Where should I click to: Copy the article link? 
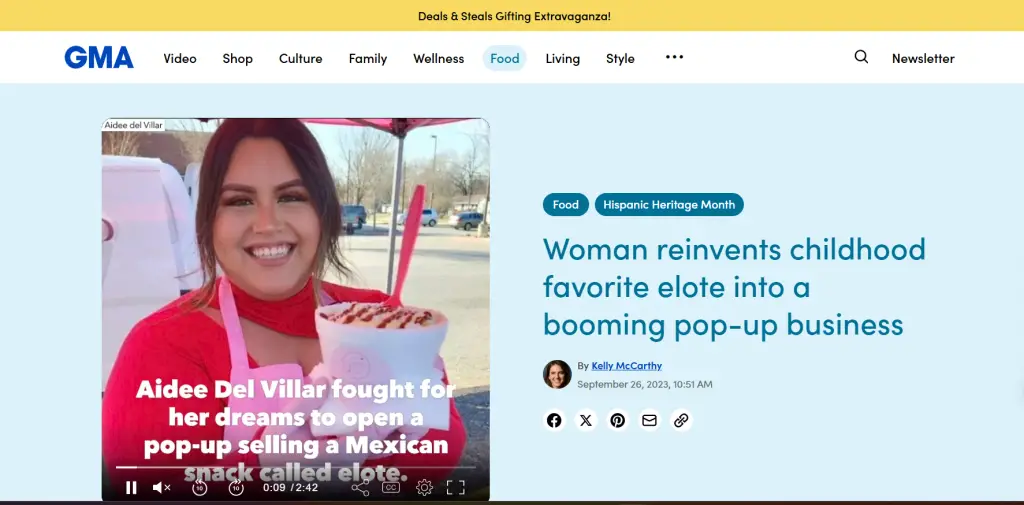click(x=681, y=420)
